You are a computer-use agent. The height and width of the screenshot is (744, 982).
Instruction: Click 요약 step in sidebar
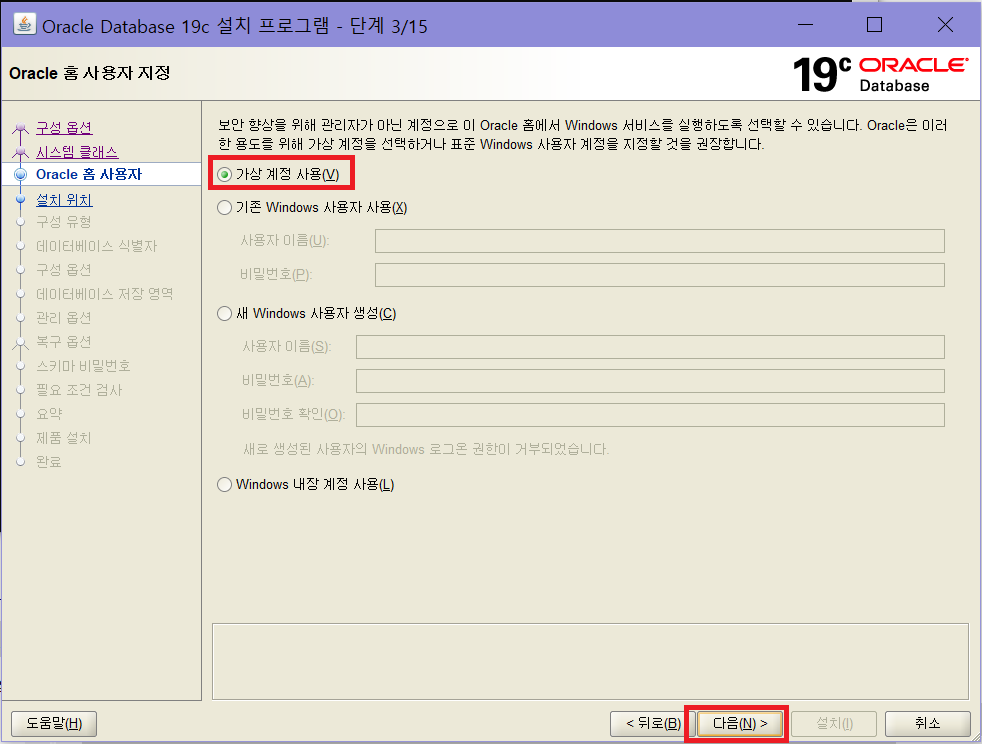coord(49,414)
